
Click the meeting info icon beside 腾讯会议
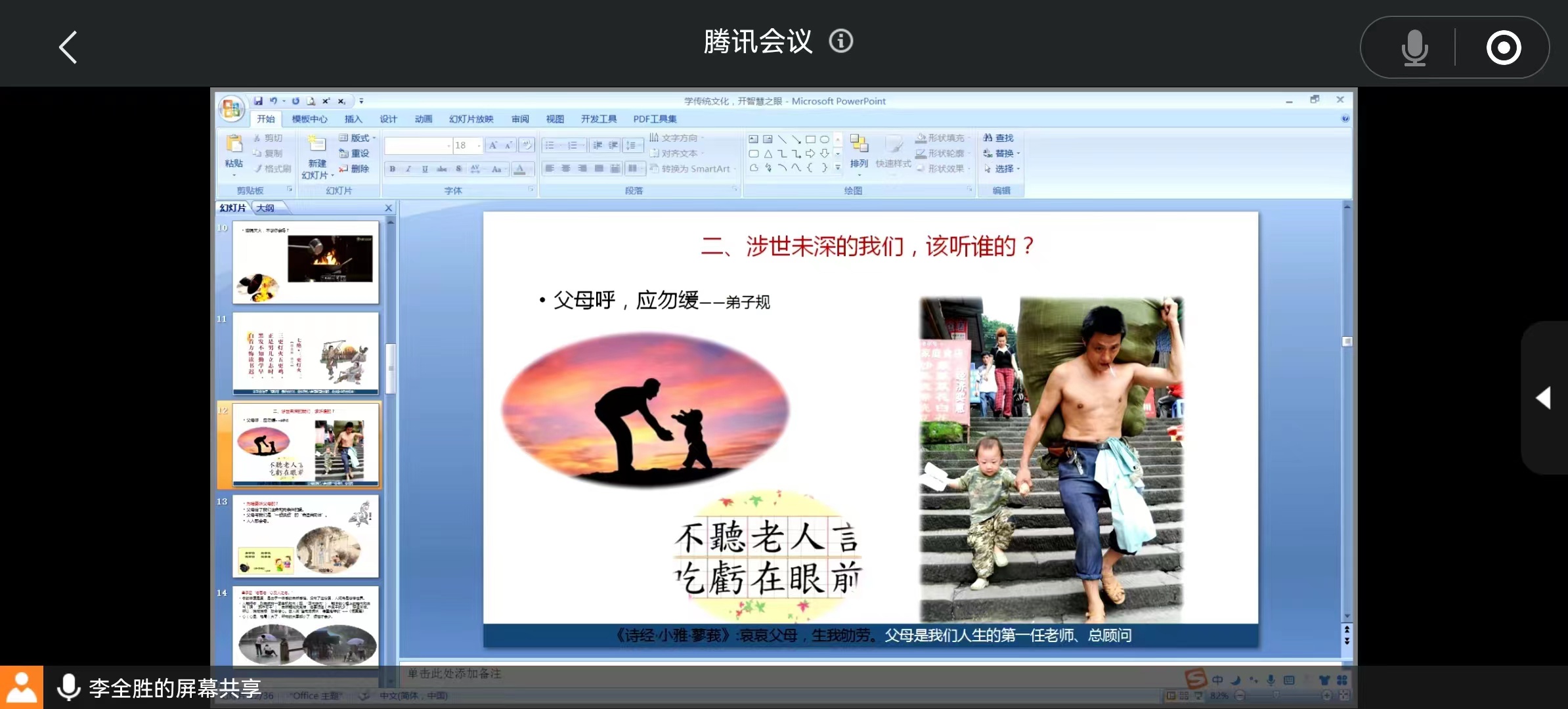tap(841, 41)
